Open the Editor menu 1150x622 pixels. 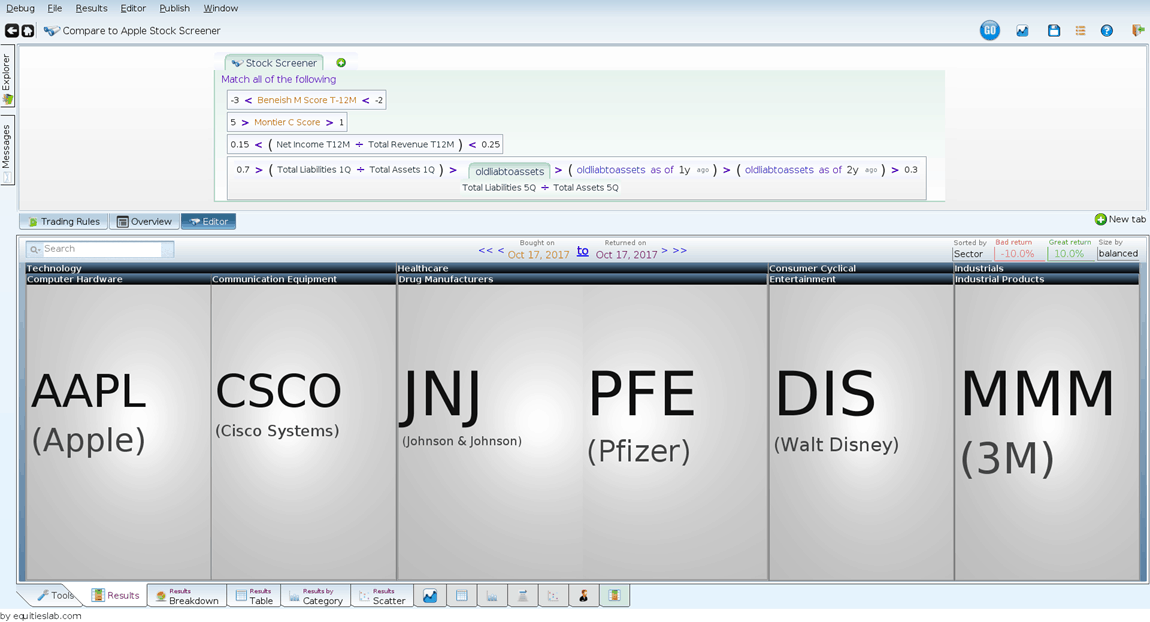pos(133,8)
